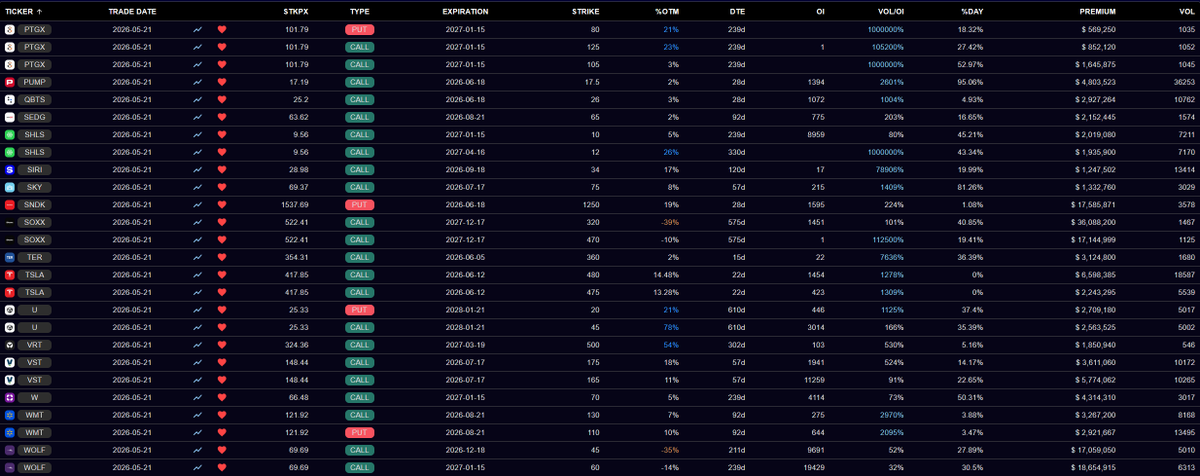Toggle the heart favorite on the W row

click(x=222, y=397)
